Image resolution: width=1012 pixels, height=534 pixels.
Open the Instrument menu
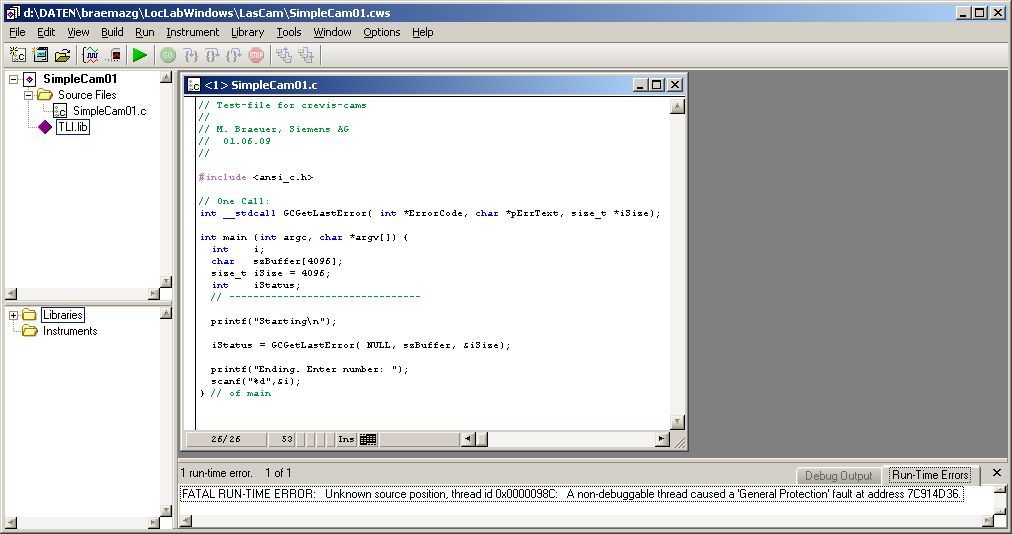coord(192,32)
